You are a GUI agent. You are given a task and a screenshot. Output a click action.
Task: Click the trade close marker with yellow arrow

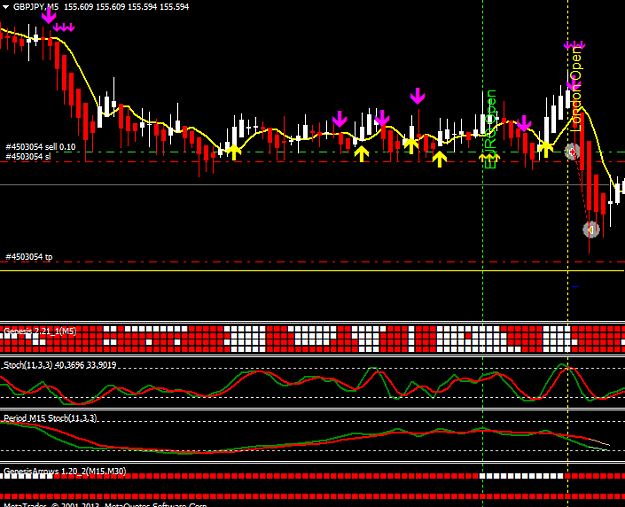[591, 230]
